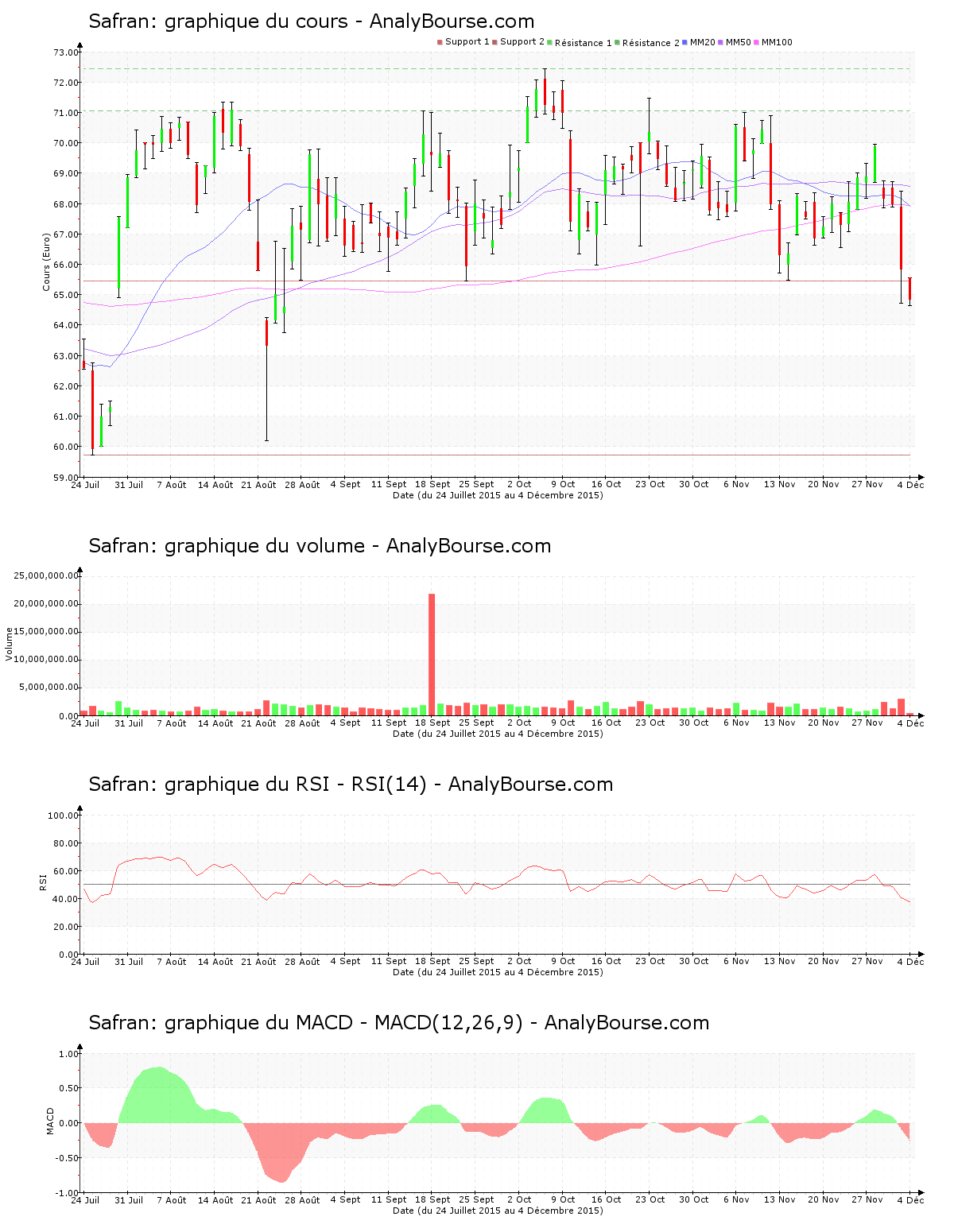Click the 5,000,000.00 volume axis label
This screenshot has width=954, height=1232.
pyautogui.click(x=49, y=688)
